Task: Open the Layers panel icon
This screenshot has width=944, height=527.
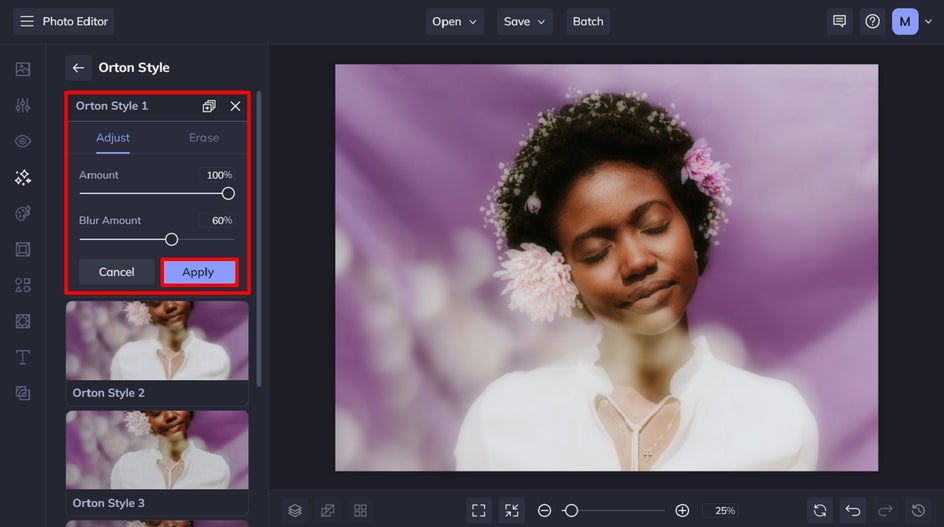Action: click(295, 511)
